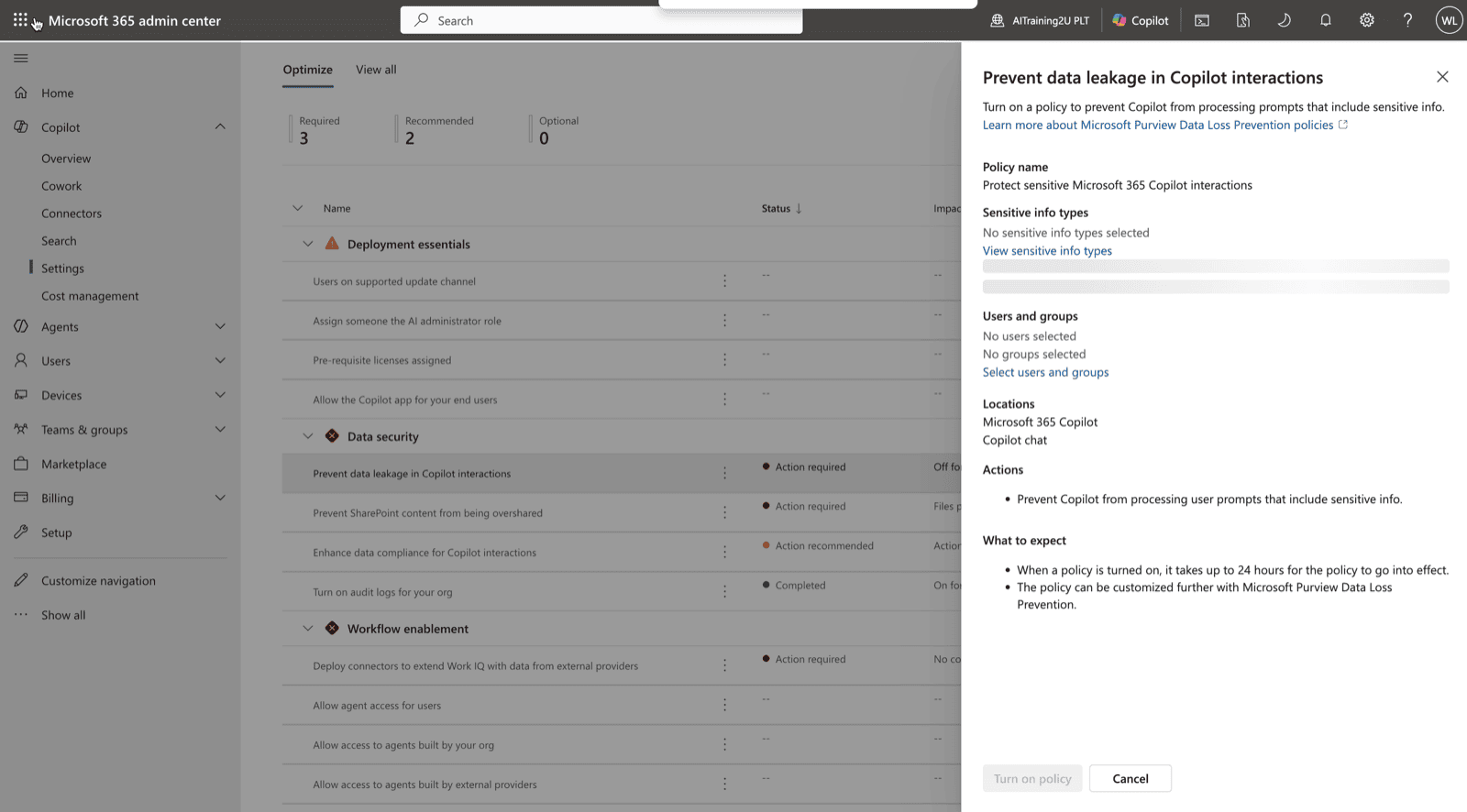Open more options for Users on supported update channel
1467x812 pixels.
pos(724,281)
